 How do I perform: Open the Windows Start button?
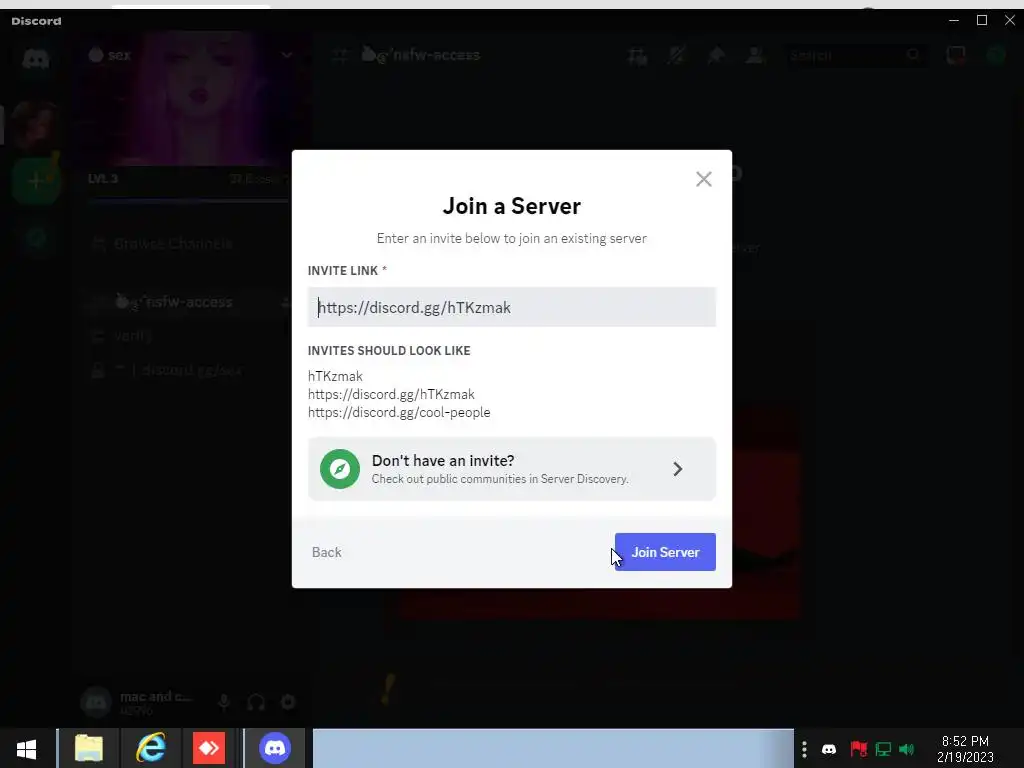27,748
